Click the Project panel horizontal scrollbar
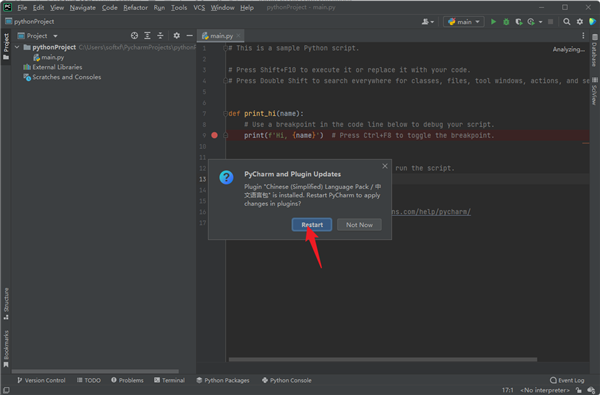Viewport: 600px width, 395px height. [x=95, y=371]
